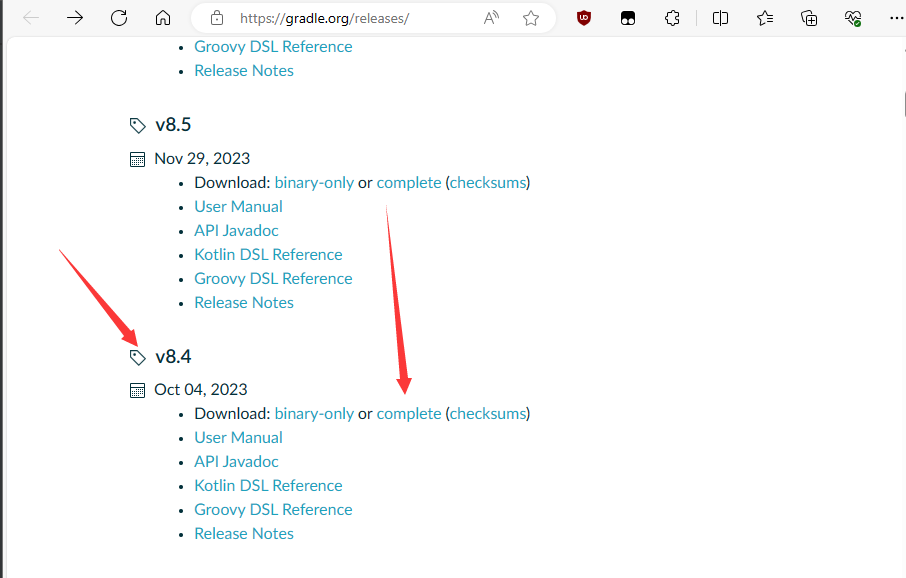
Task: Select the v8.5 version heading
Action: pos(173,125)
